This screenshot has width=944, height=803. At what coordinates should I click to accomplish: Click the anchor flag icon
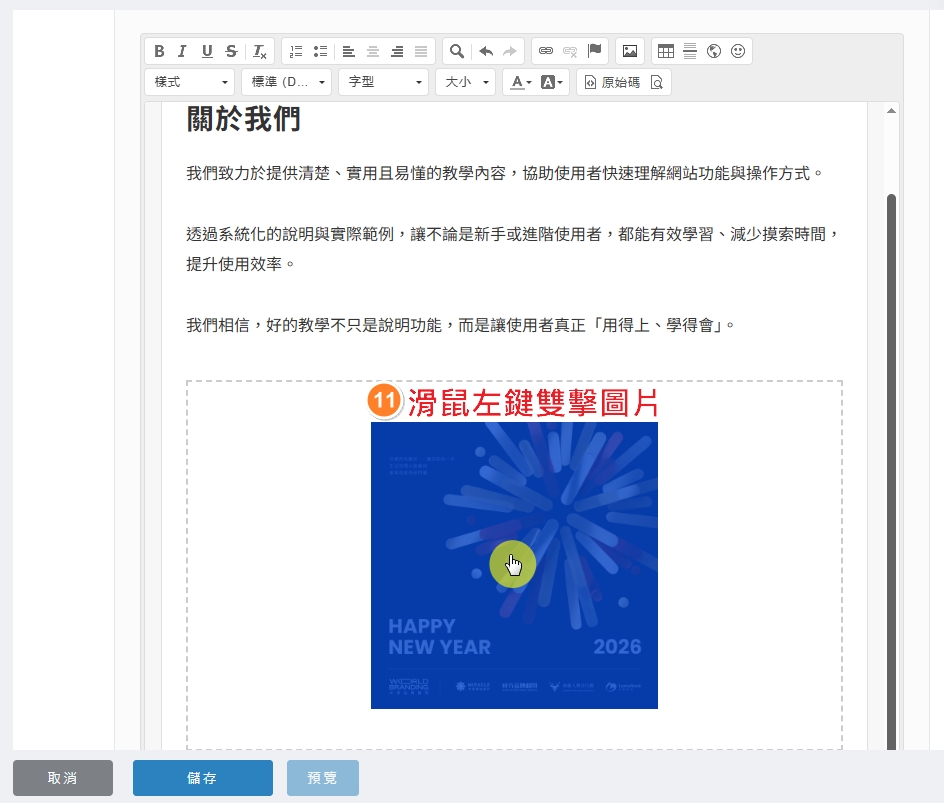click(x=595, y=51)
